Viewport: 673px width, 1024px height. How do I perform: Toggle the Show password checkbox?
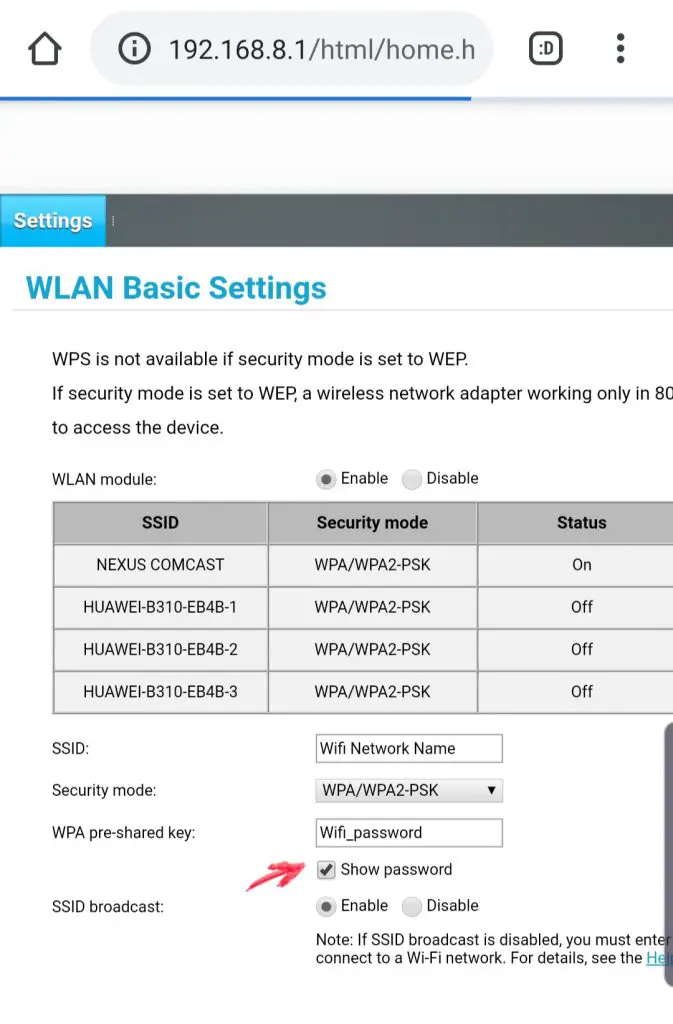tap(327, 870)
